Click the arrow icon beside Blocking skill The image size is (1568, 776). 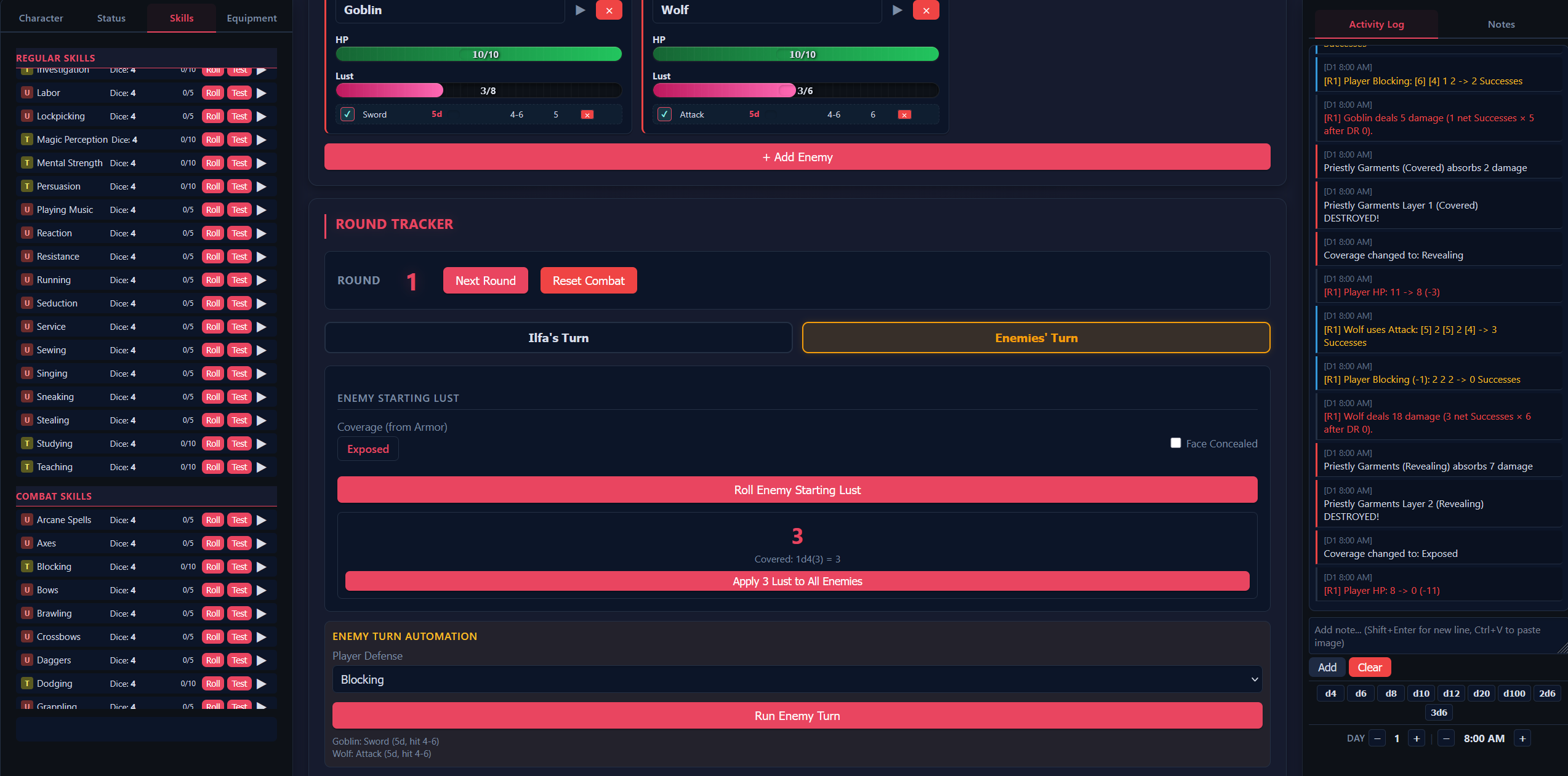pos(262,567)
